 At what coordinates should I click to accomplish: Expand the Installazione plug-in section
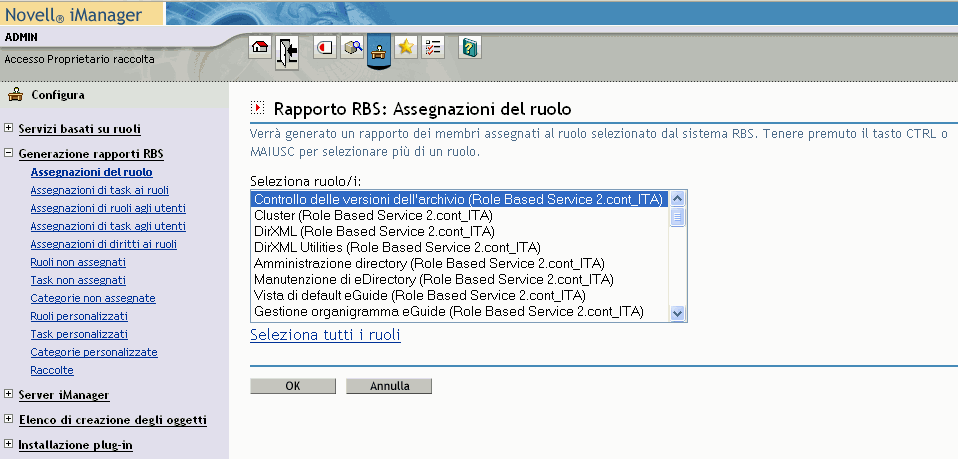coord(9,444)
